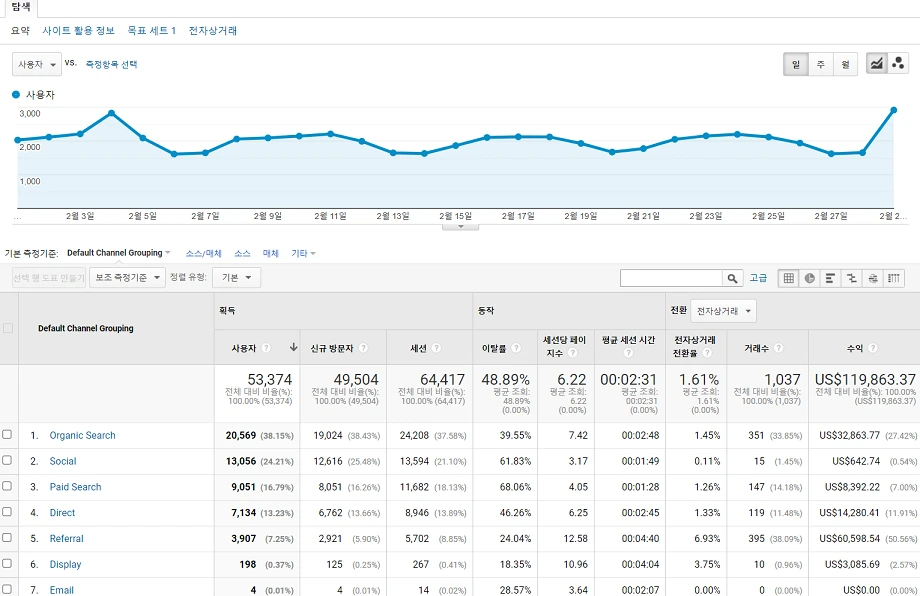The image size is (920, 596).
Task: Switch to 사이트 활용 정보 sub-tab
Action: (x=78, y=31)
